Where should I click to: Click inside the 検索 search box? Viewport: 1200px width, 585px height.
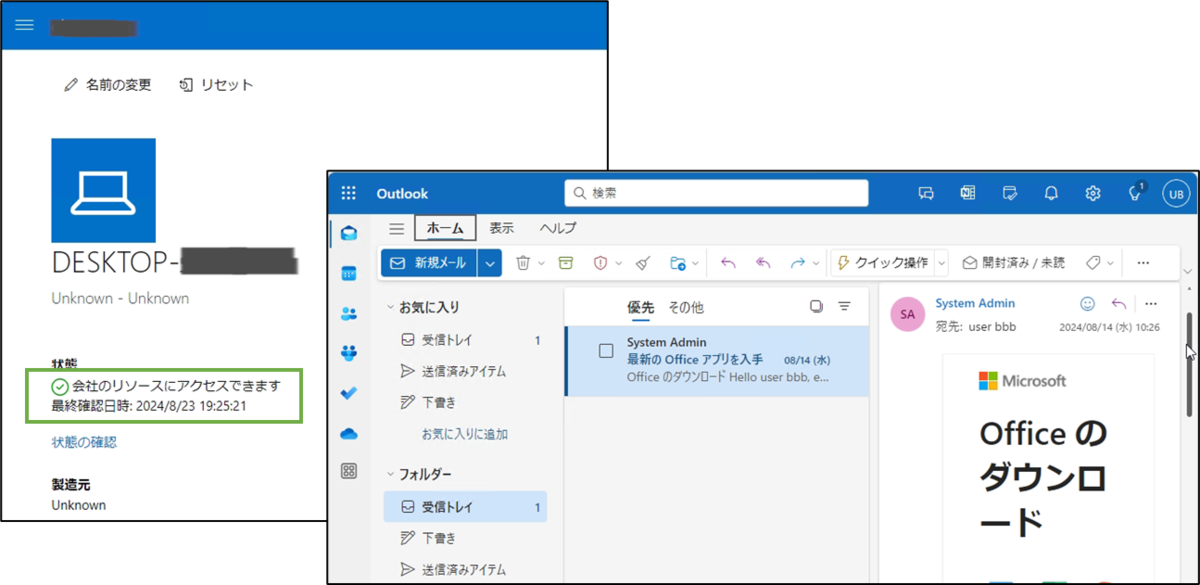coord(716,193)
